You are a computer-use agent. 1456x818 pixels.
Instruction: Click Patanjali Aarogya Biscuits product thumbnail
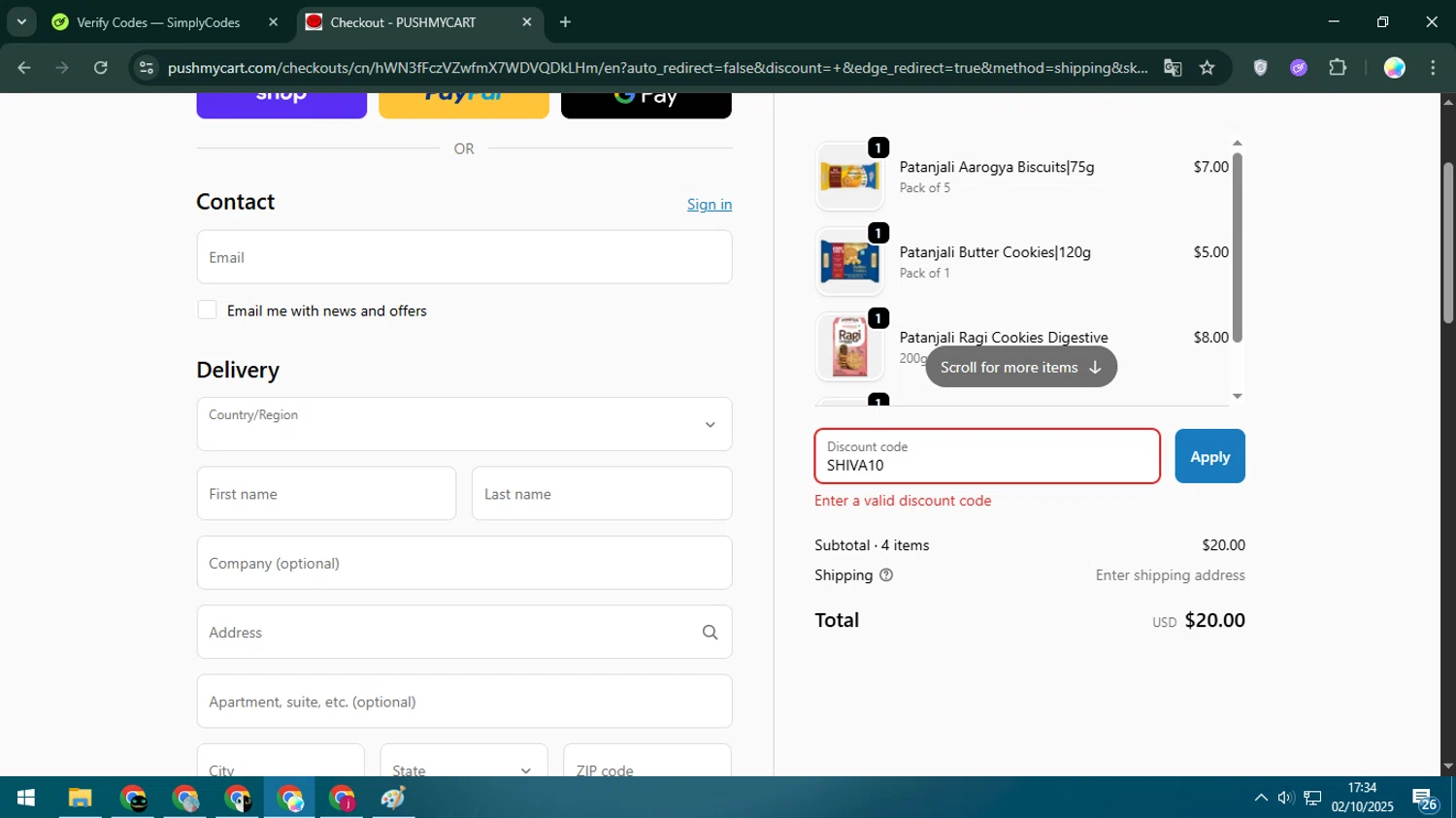pyautogui.click(x=849, y=177)
